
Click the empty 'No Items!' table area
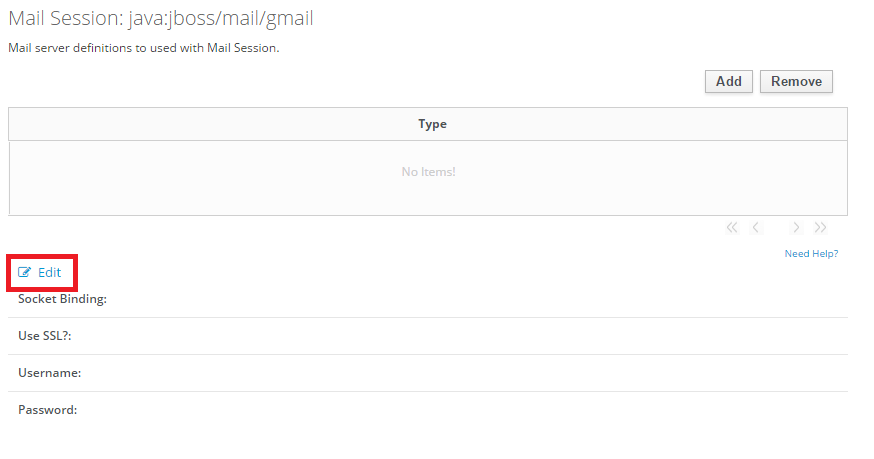coord(428,172)
